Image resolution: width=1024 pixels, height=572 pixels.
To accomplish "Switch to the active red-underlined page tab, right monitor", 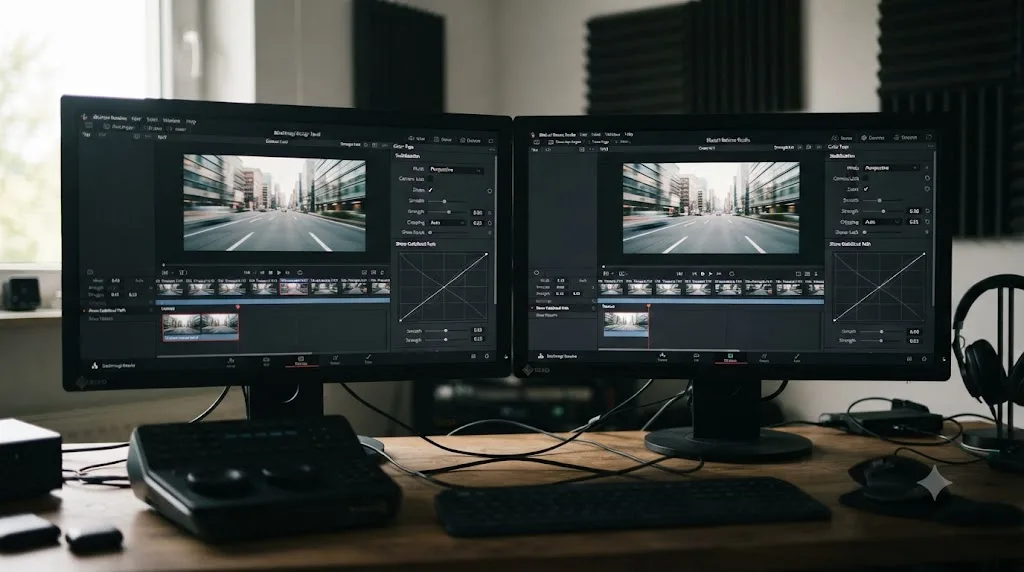I will click(x=730, y=358).
